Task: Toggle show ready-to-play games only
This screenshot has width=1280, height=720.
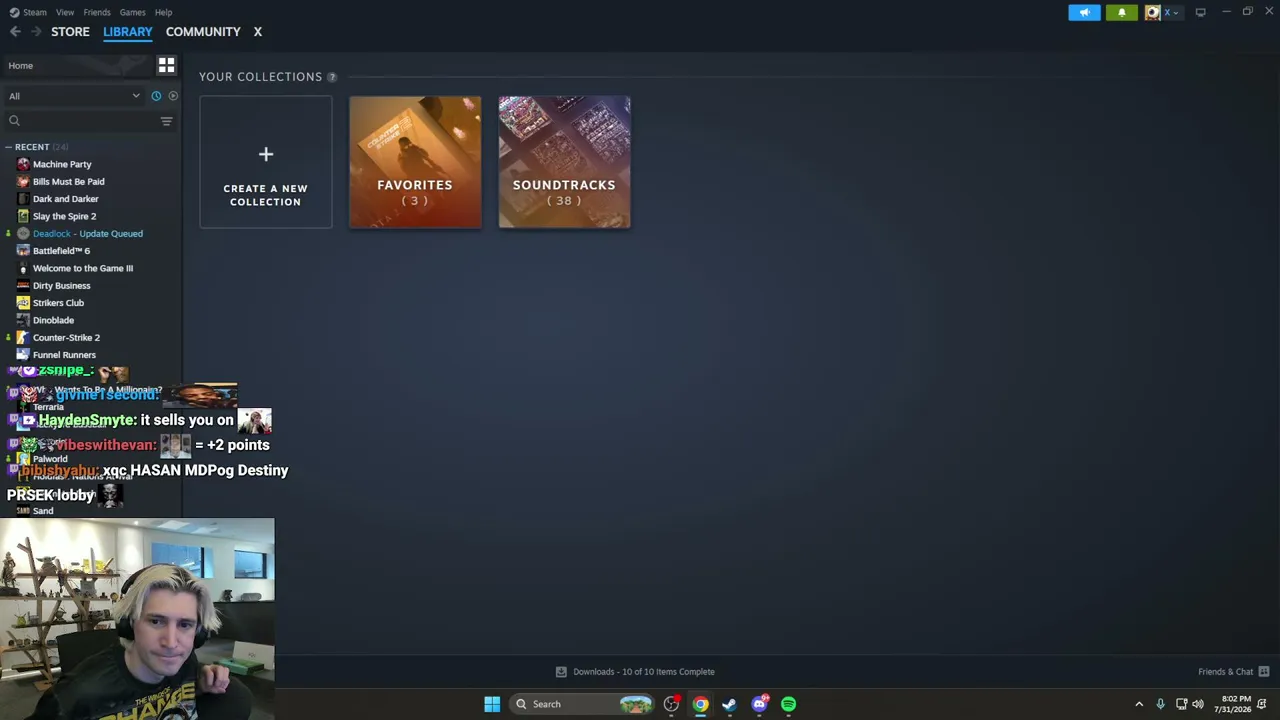Action: [x=173, y=96]
